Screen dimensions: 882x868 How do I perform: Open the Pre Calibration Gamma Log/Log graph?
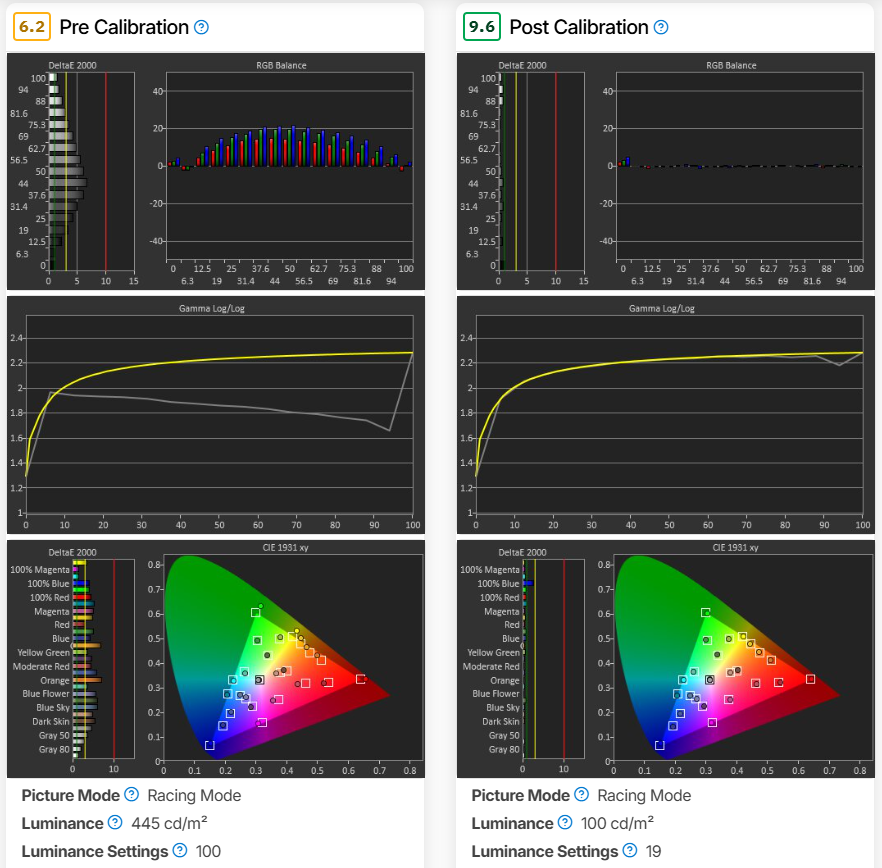(x=215, y=415)
